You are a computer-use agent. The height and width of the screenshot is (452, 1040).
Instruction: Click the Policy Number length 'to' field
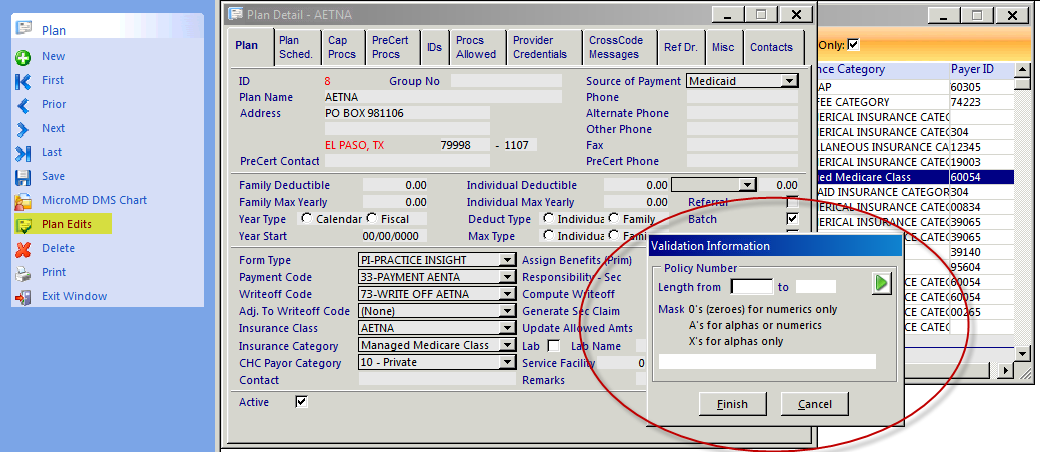[816, 287]
